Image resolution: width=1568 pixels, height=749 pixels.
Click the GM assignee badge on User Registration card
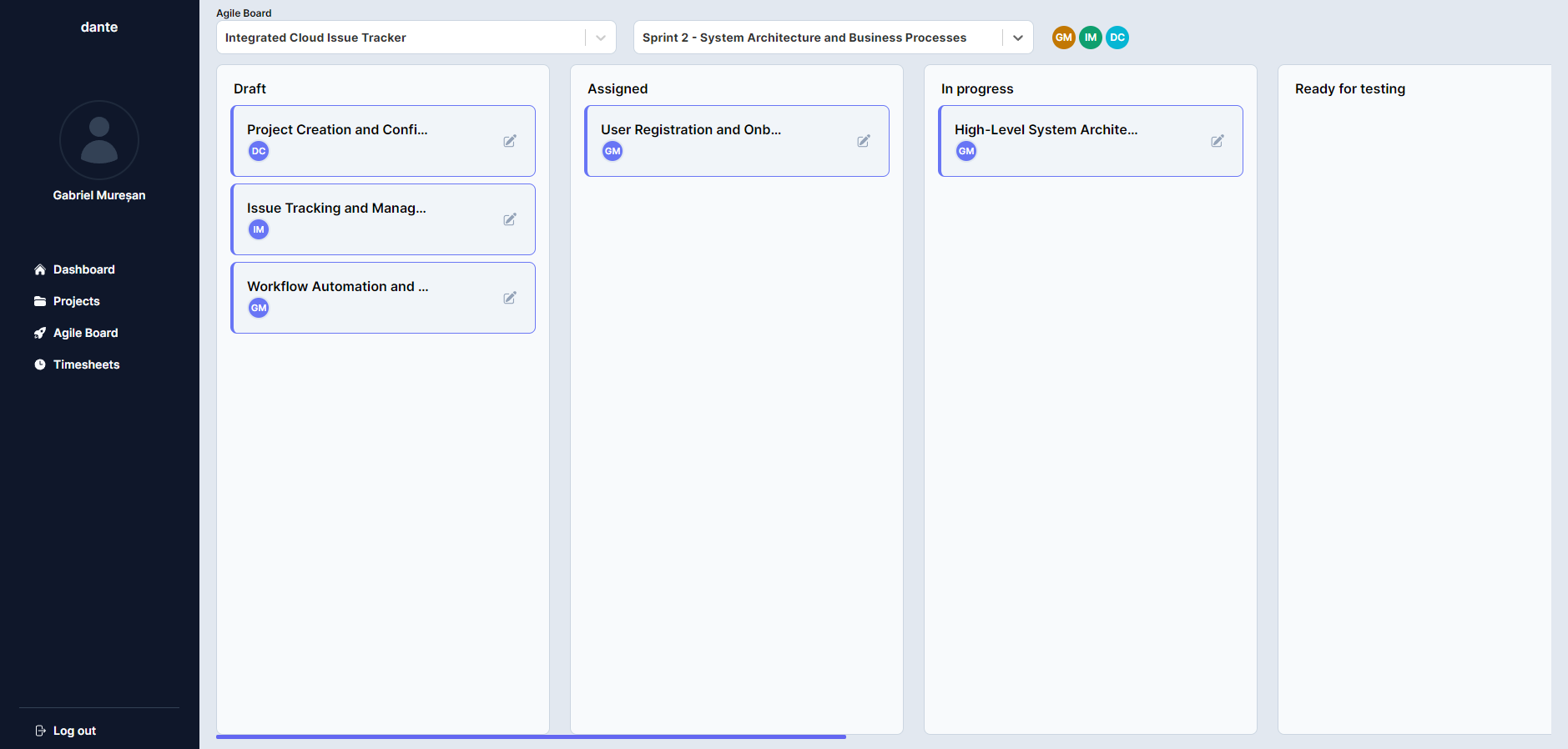613,151
